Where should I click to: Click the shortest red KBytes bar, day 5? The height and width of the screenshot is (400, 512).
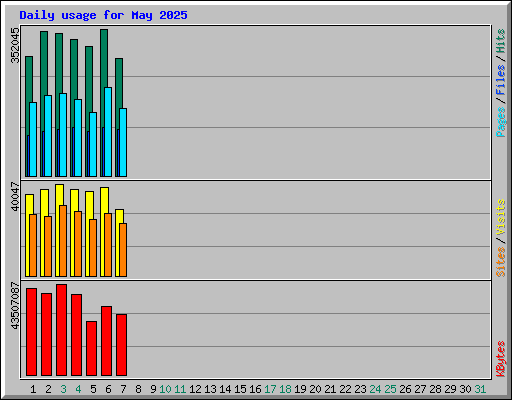(91, 348)
